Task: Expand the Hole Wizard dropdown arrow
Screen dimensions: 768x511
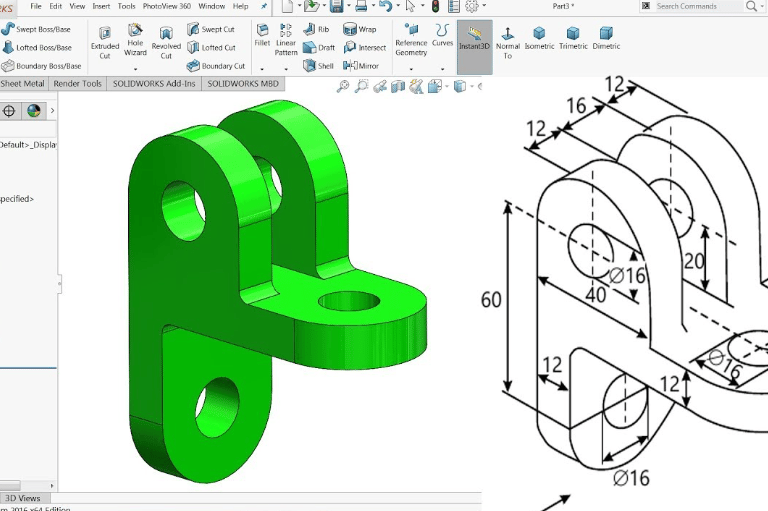Action: pos(135,69)
